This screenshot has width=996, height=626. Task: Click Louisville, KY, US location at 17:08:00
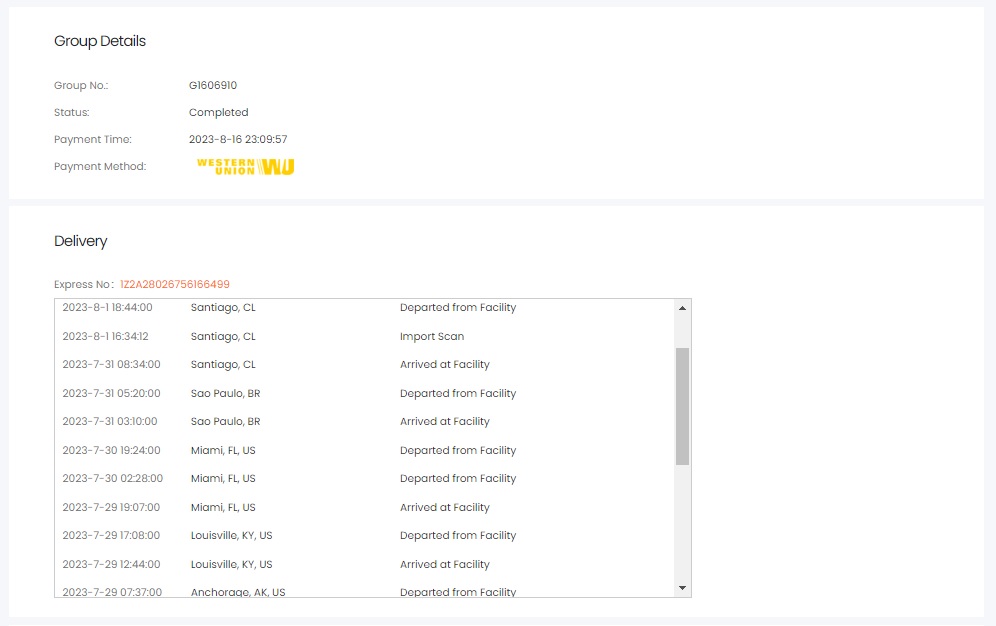click(x=231, y=536)
